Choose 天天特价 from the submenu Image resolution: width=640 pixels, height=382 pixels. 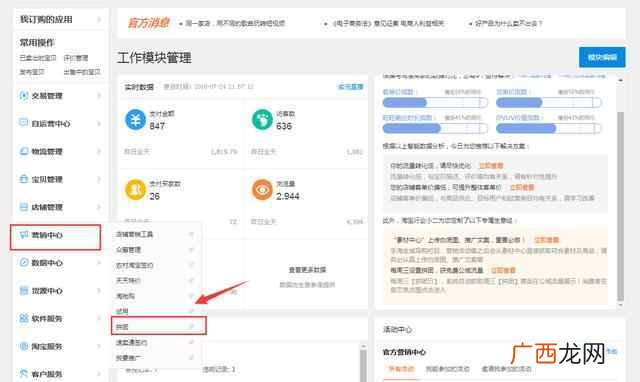128,280
